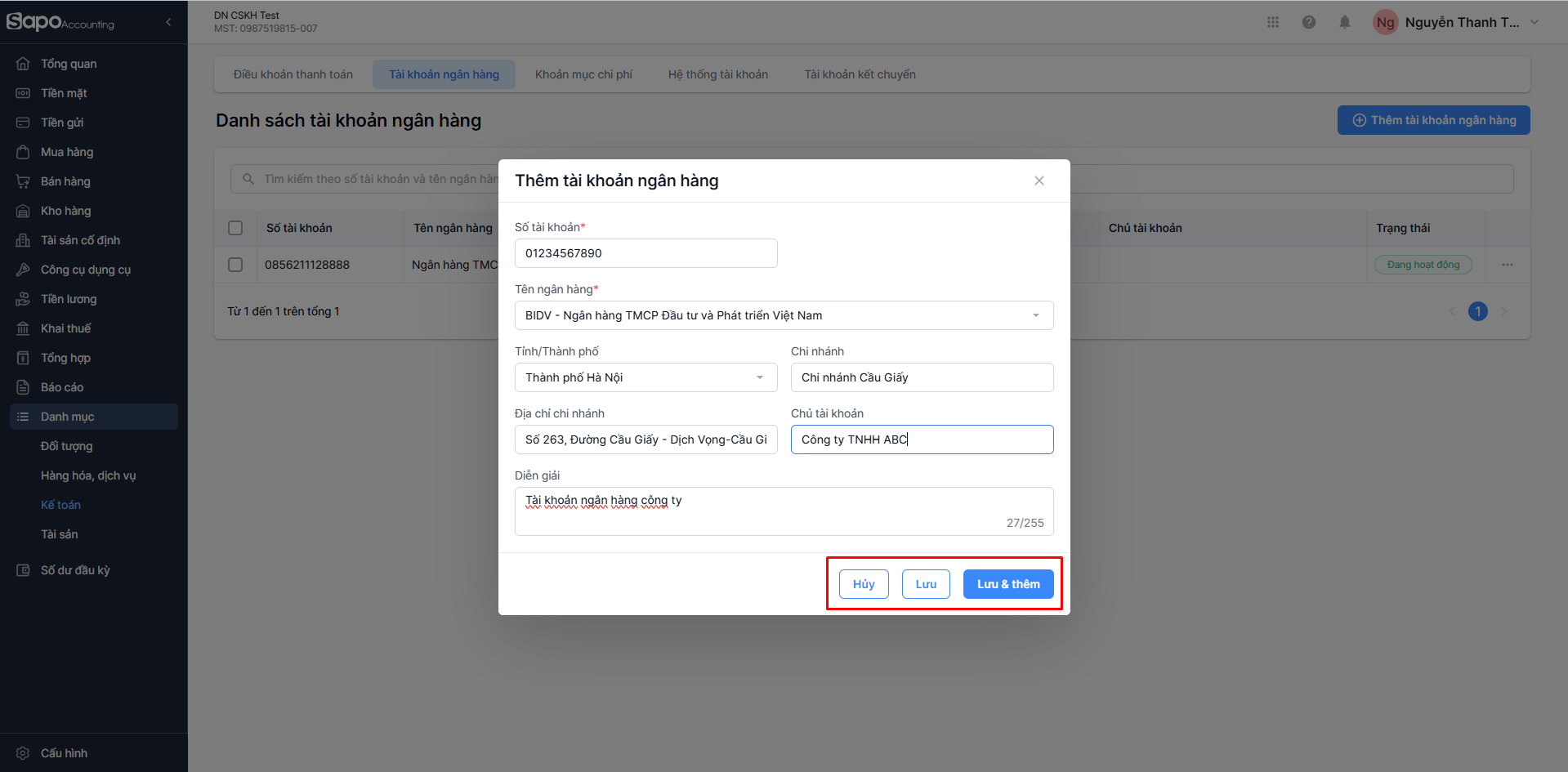The width and height of the screenshot is (1568, 772).
Task: Collapse the sidebar with the arrow icon
Action: 168,22
